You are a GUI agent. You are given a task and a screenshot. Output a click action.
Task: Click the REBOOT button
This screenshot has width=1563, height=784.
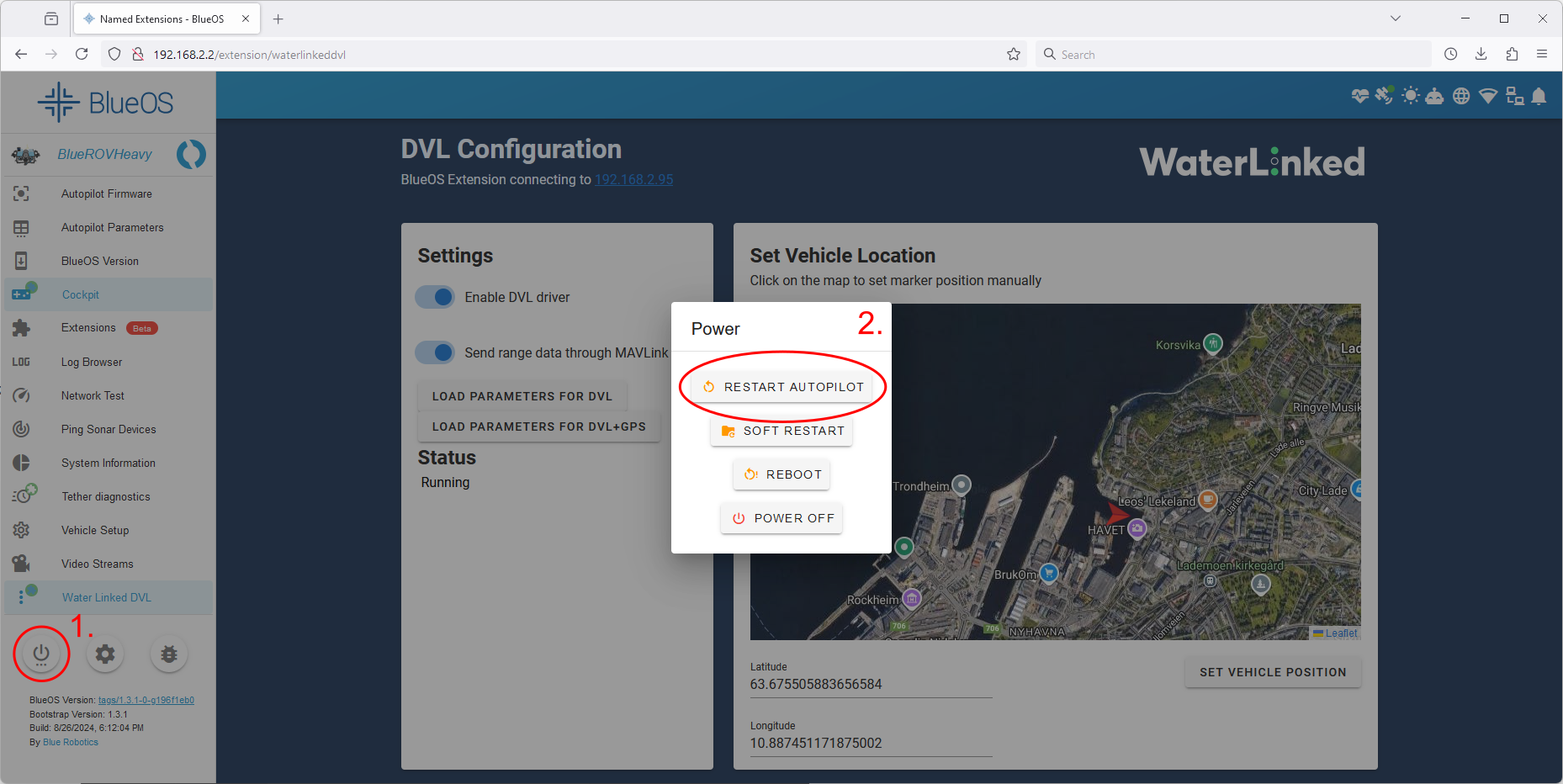(781, 474)
